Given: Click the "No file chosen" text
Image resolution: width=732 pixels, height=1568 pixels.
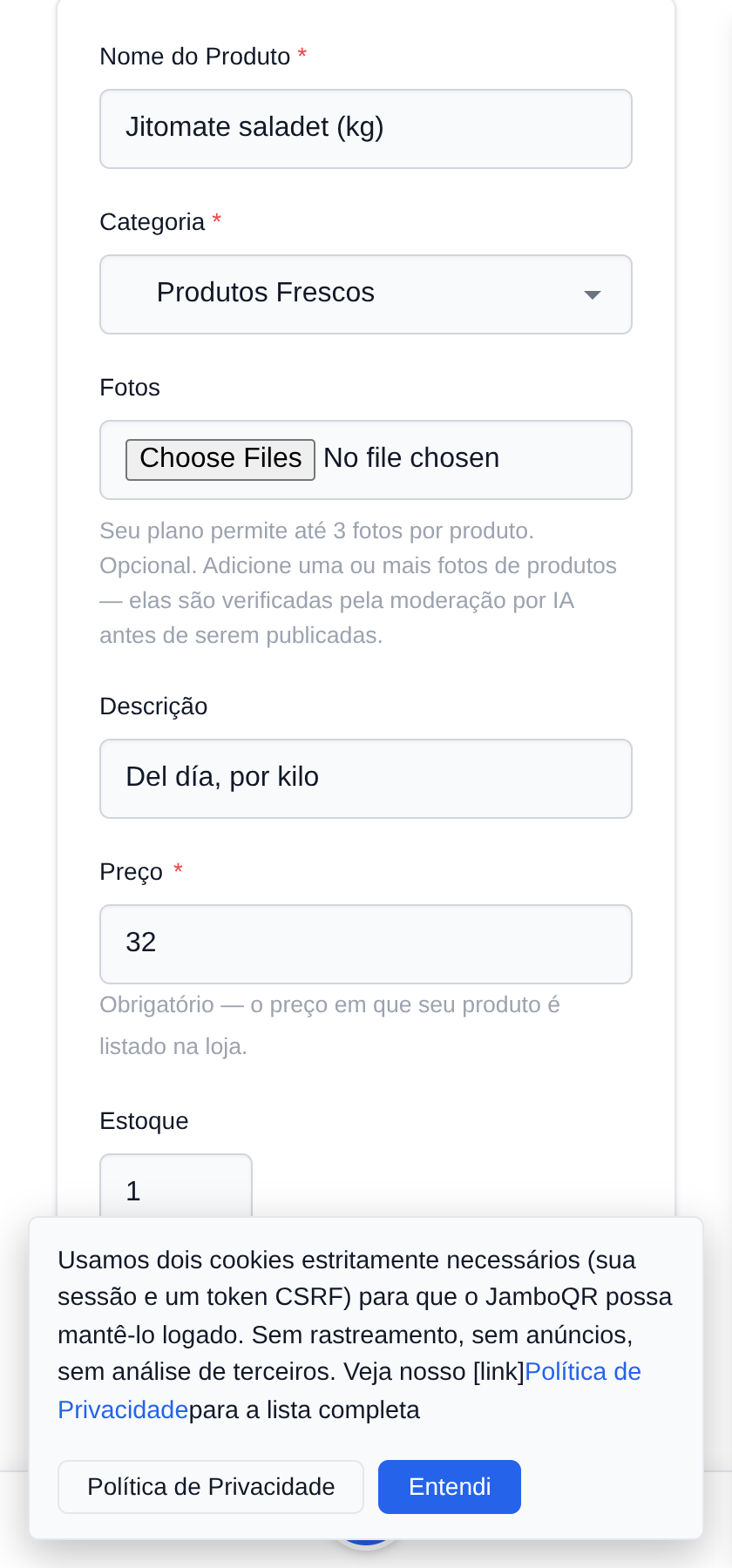Looking at the screenshot, I should [411, 458].
